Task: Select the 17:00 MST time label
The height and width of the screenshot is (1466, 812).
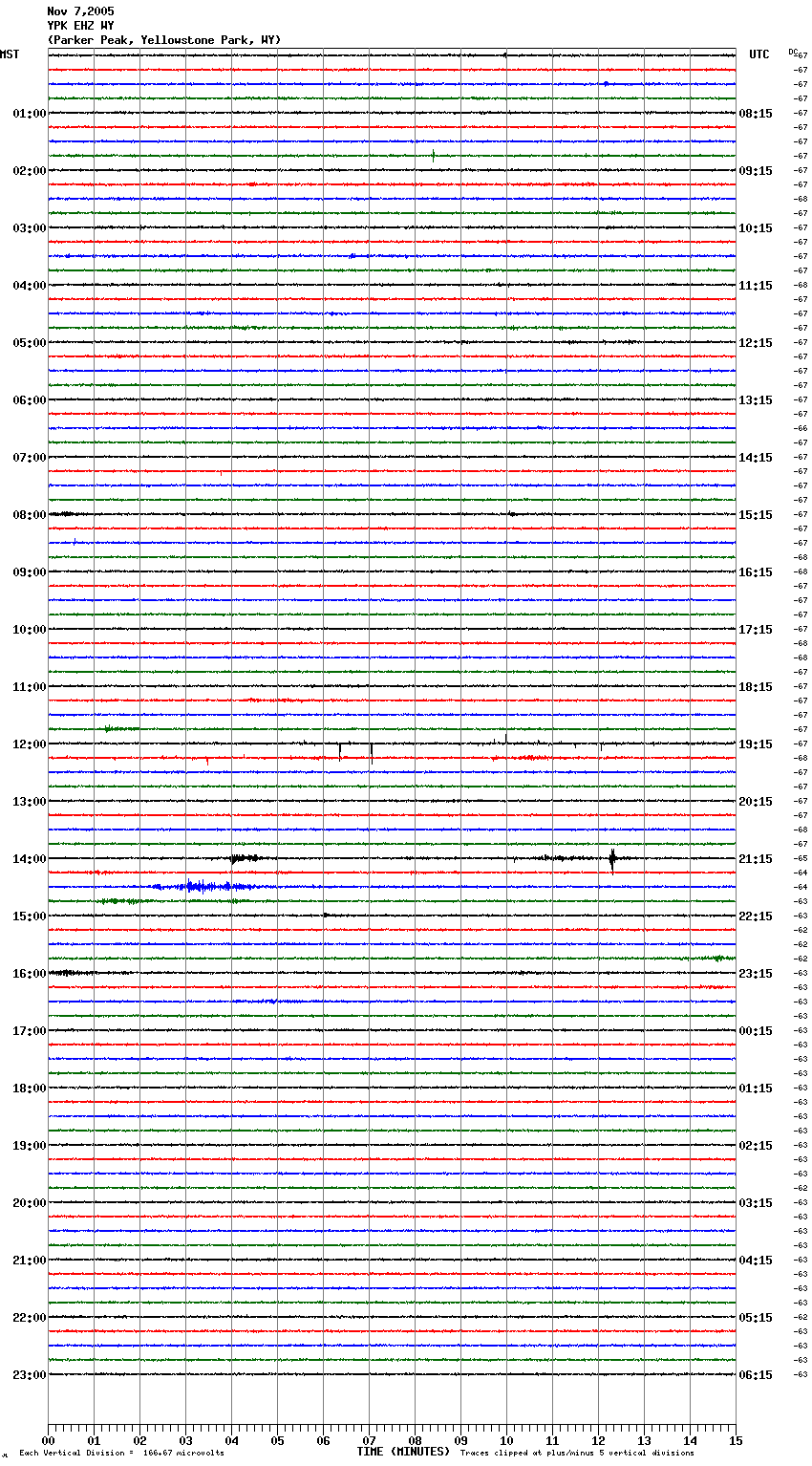Action: click(30, 1031)
